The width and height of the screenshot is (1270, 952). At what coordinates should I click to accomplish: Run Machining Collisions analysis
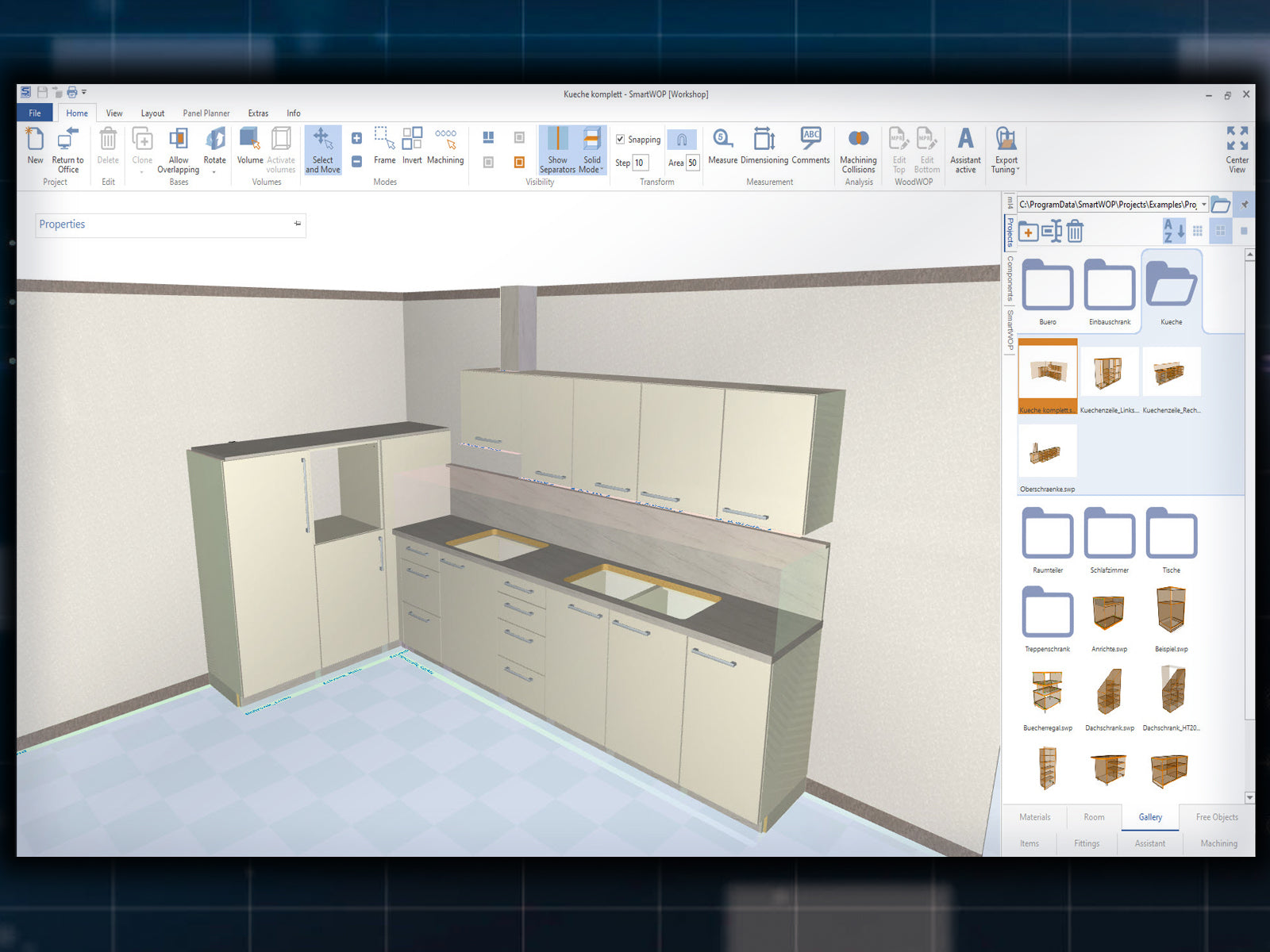pyautogui.click(x=858, y=140)
